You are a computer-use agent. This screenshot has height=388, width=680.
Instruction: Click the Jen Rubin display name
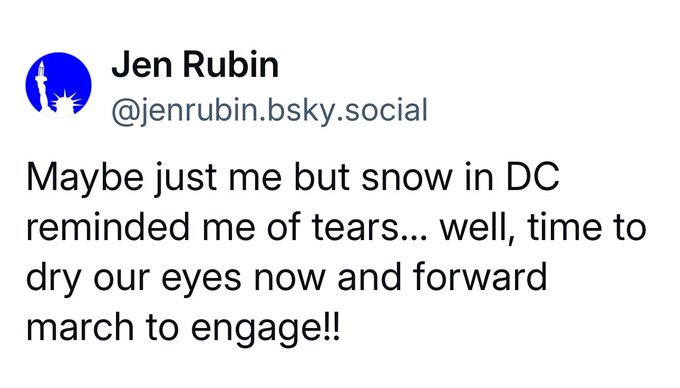click(x=195, y=65)
